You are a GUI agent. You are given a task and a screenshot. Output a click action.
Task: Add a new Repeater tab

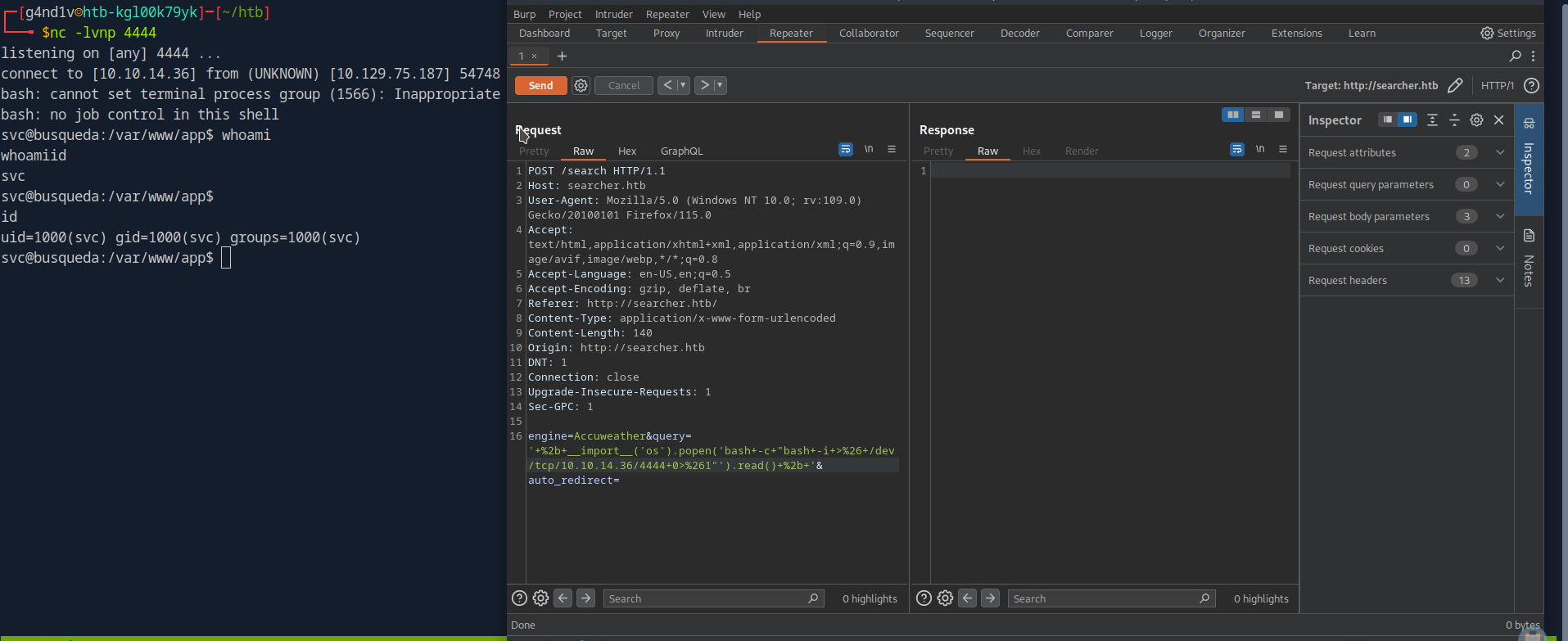[562, 56]
